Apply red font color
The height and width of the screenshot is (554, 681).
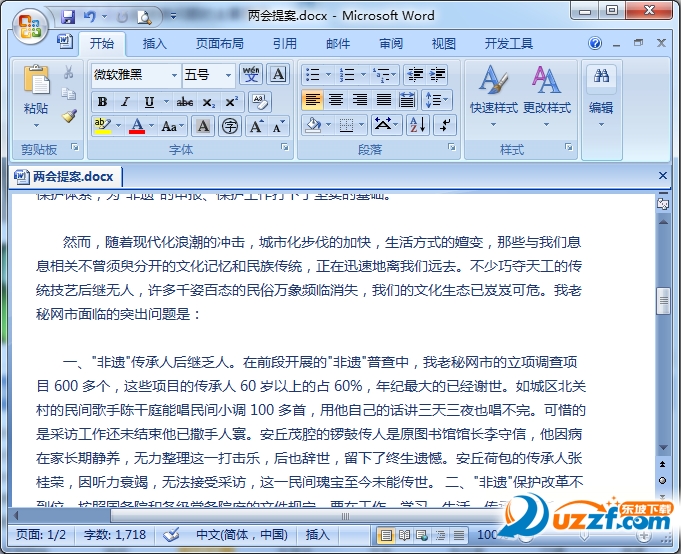click(x=137, y=126)
